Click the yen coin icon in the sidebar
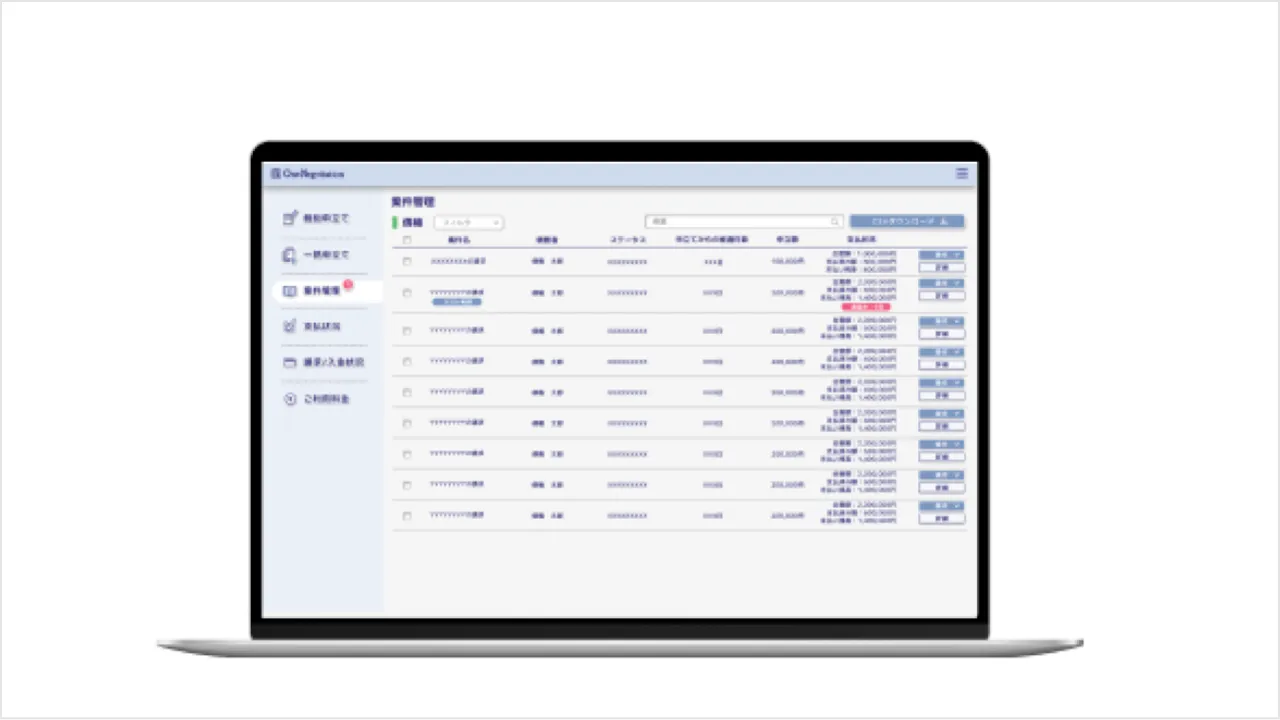 (x=289, y=399)
